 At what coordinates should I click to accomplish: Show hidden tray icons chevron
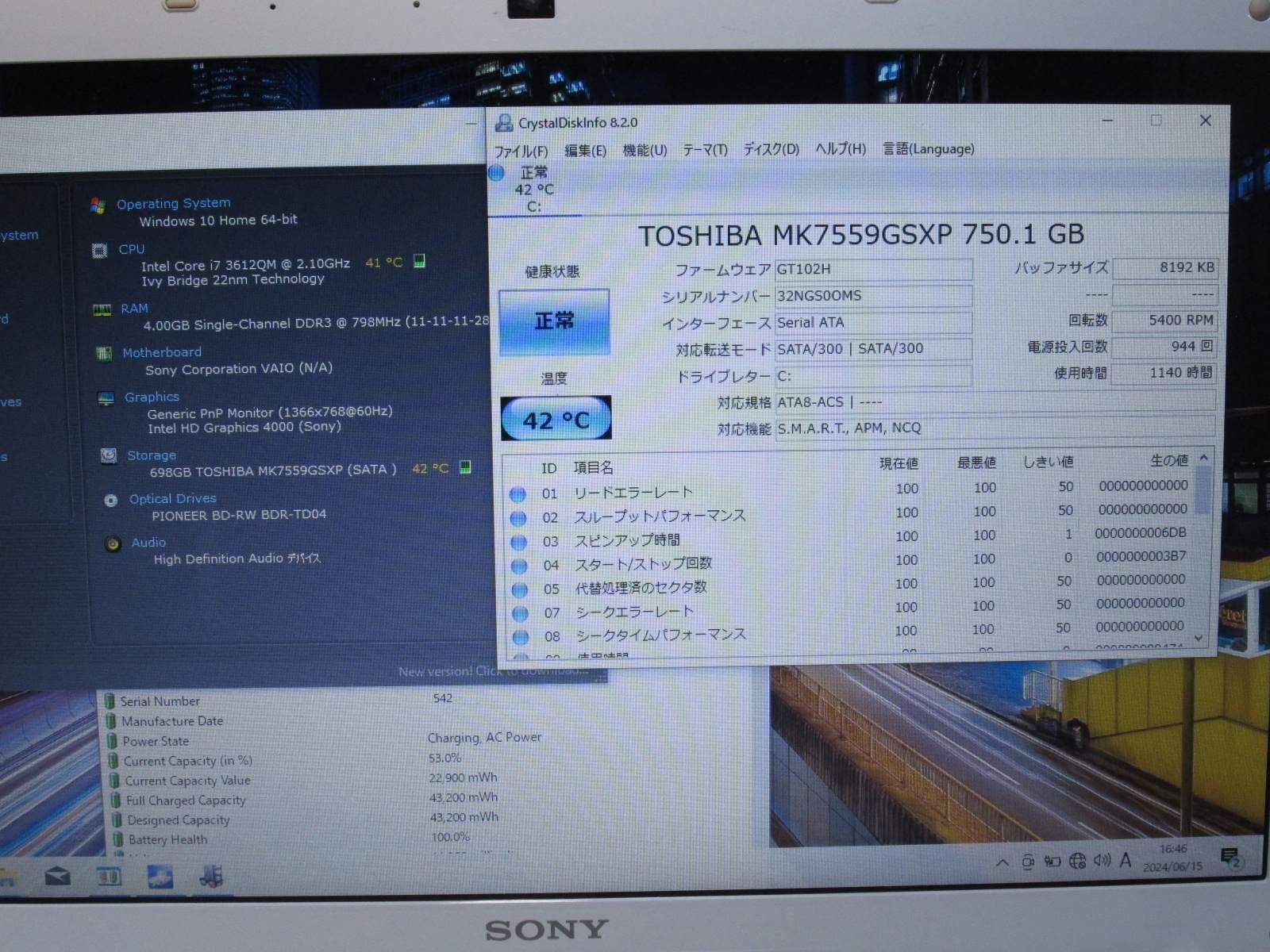pyautogui.click(x=1003, y=862)
